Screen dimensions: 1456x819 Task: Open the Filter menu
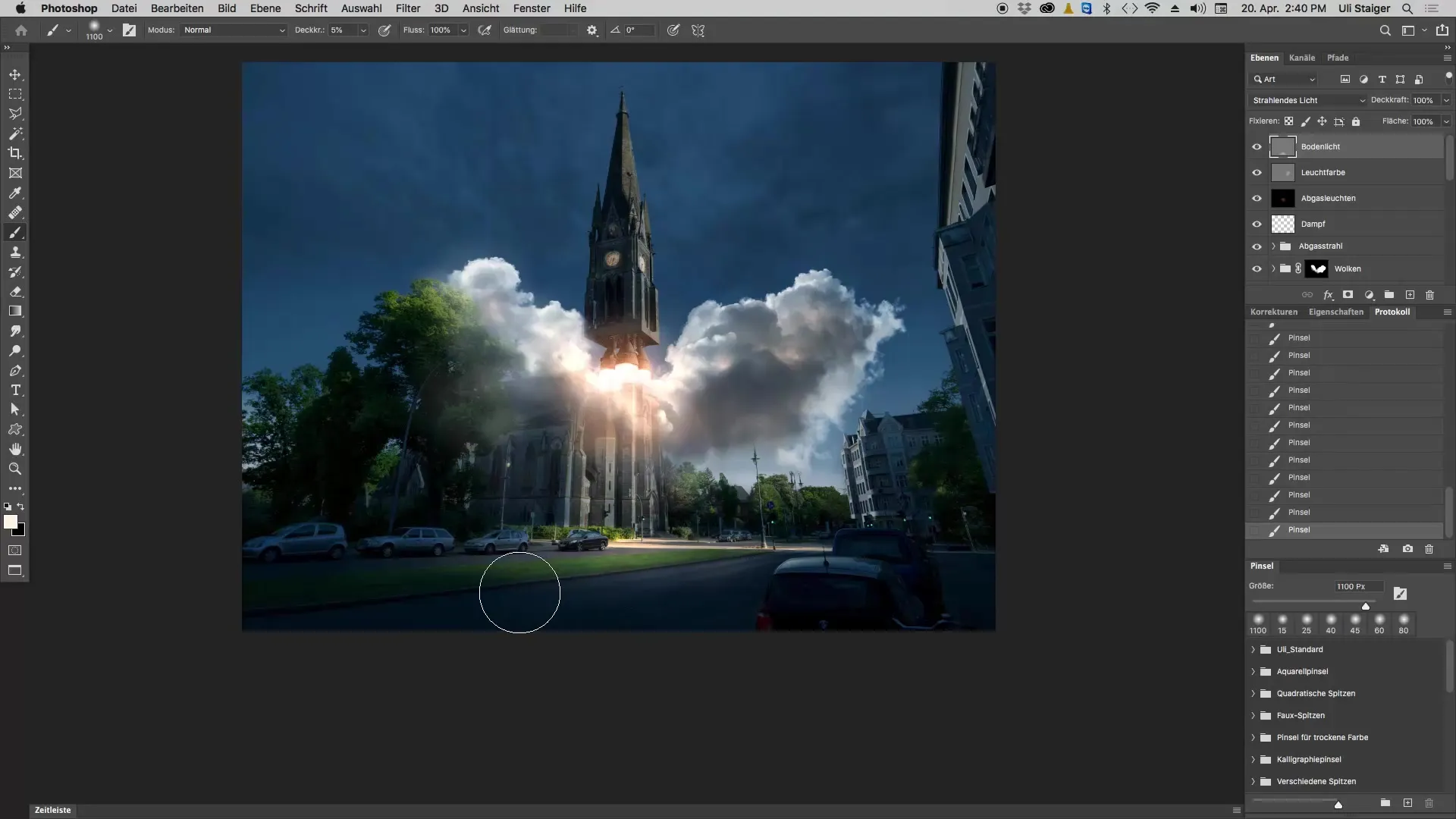tap(408, 8)
